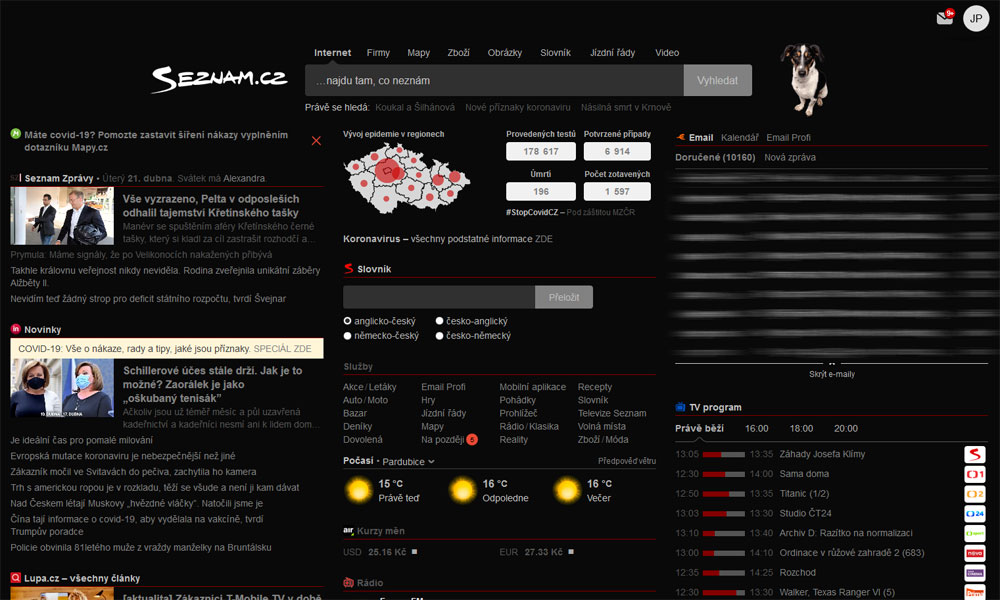Click the Lupa.cz magnifier section icon
The image size is (1000, 600).
(x=16, y=578)
